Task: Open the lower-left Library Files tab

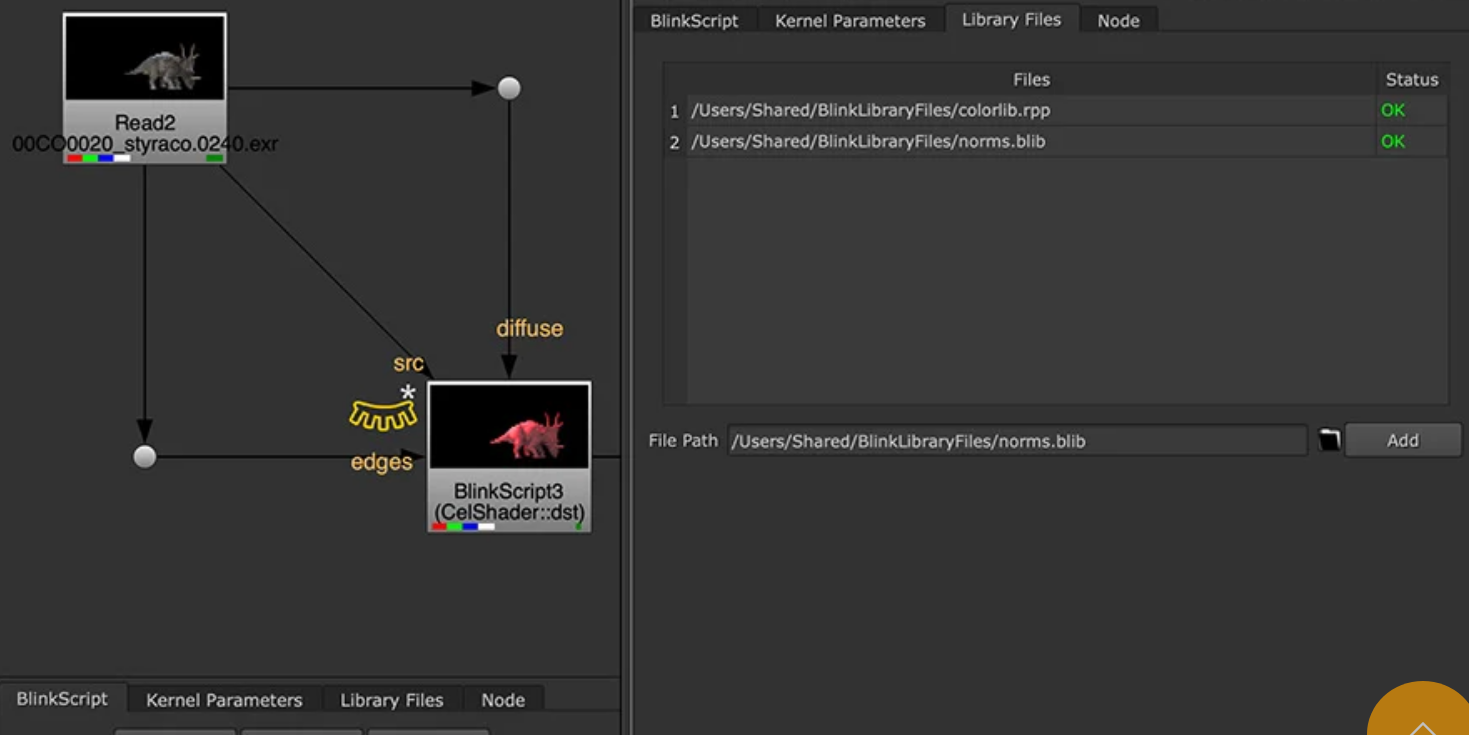Action: pos(391,700)
